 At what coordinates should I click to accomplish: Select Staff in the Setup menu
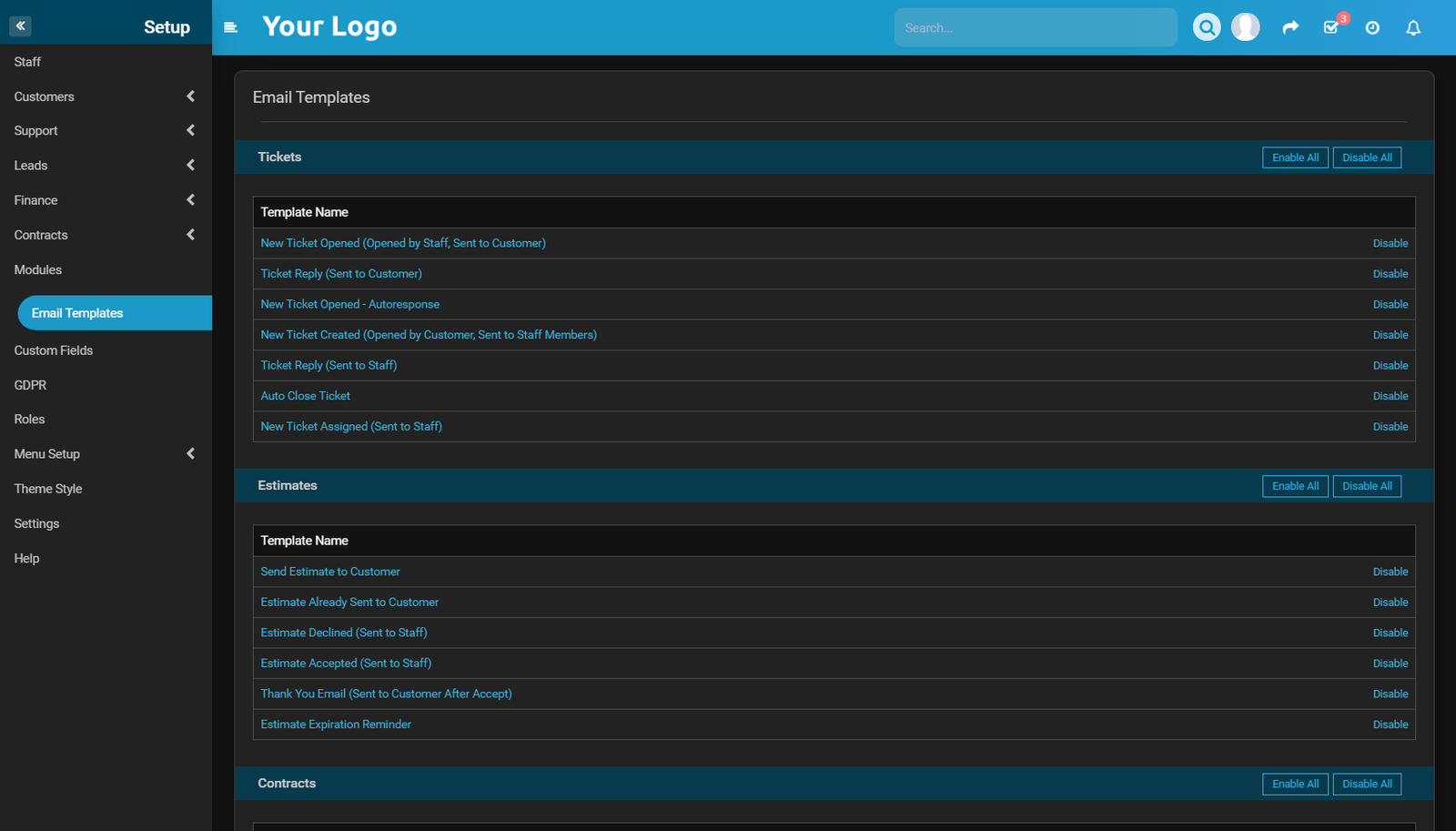[x=27, y=61]
